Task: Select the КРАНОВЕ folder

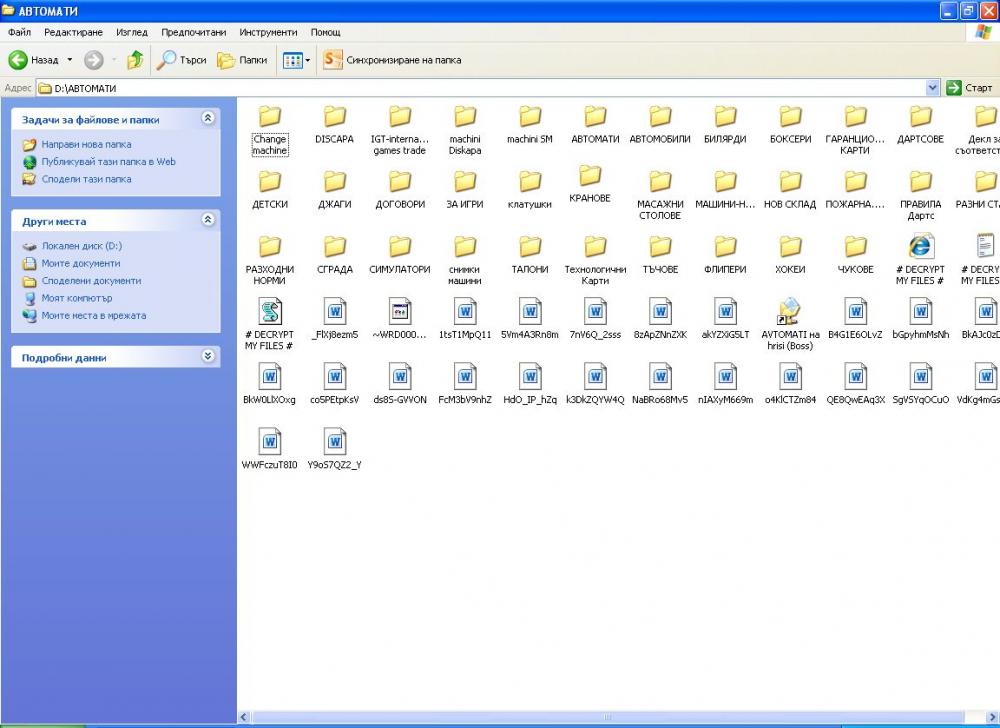Action: 590,184
